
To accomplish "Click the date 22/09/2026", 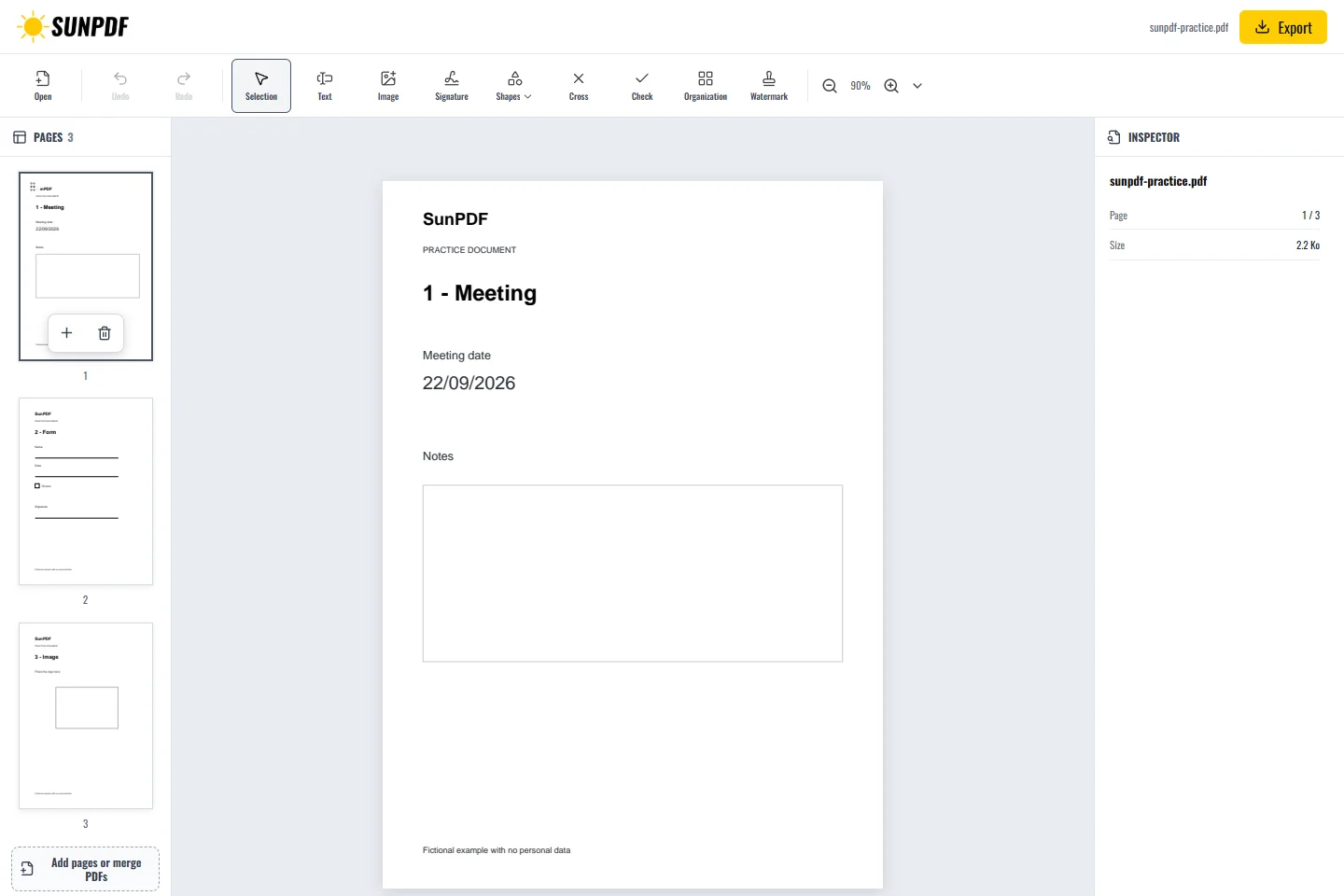I will coord(469,383).
